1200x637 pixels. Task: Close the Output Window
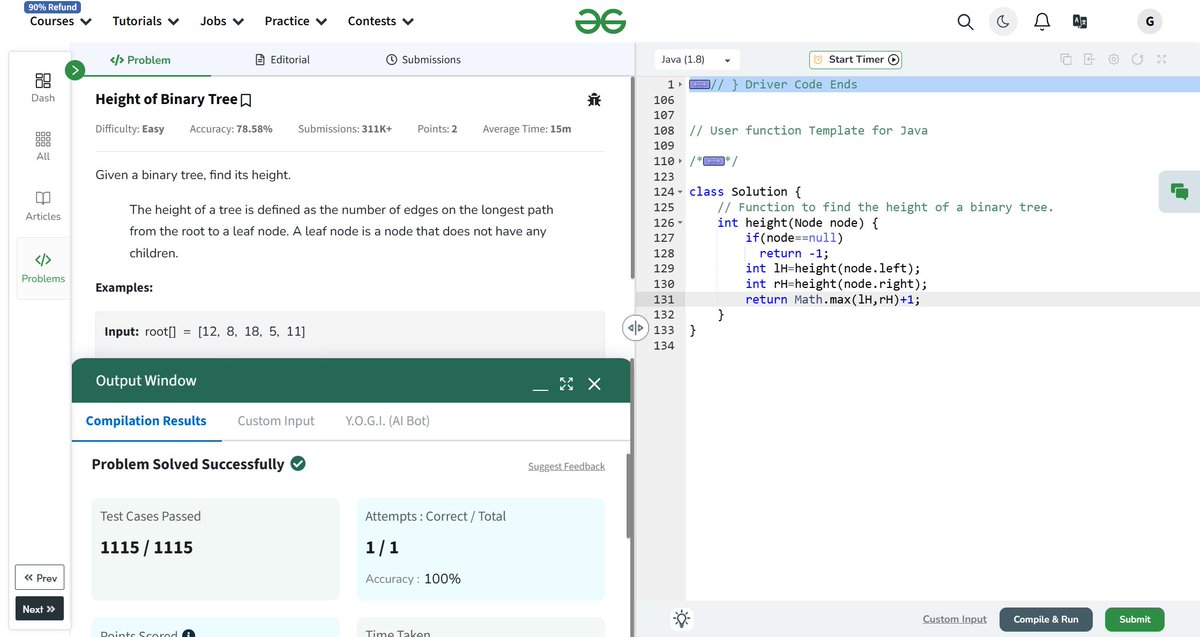pos(594,384)
